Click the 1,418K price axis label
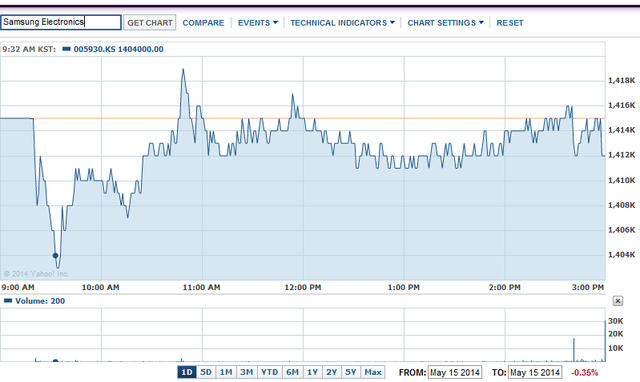 (622, 80)
